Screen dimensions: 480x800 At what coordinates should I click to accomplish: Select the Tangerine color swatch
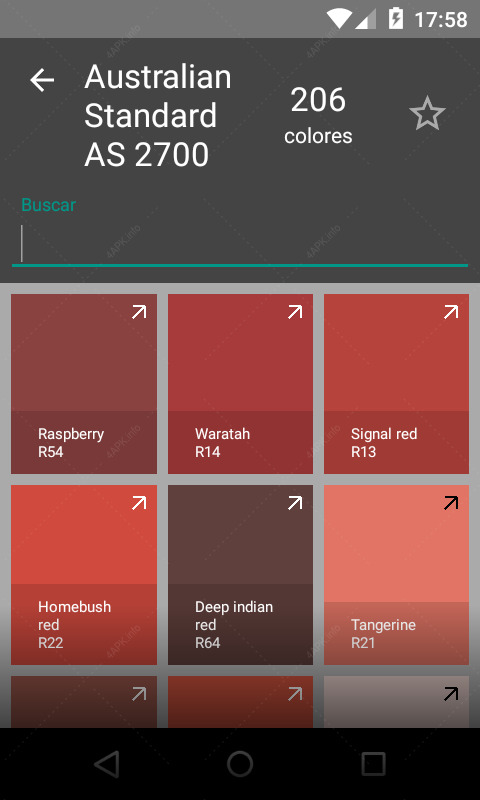click(396, 575)
